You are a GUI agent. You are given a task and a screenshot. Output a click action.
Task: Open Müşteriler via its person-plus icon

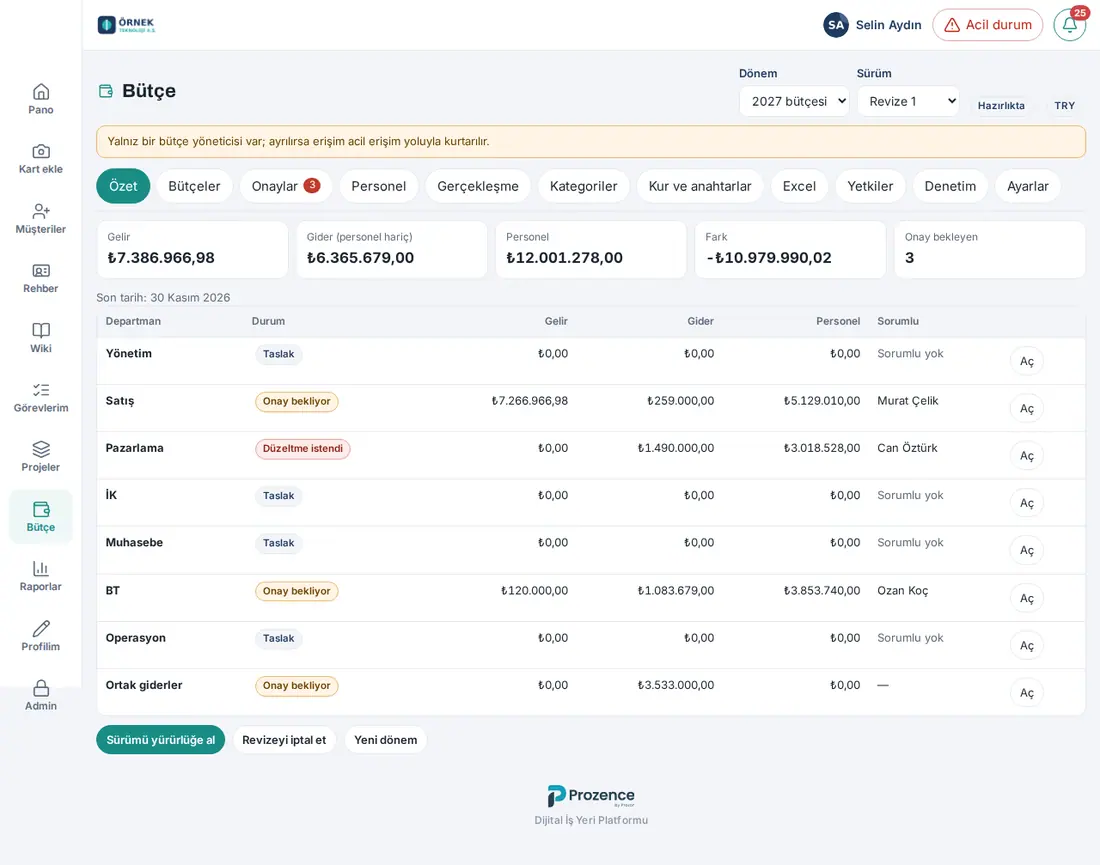click(41, 211)
